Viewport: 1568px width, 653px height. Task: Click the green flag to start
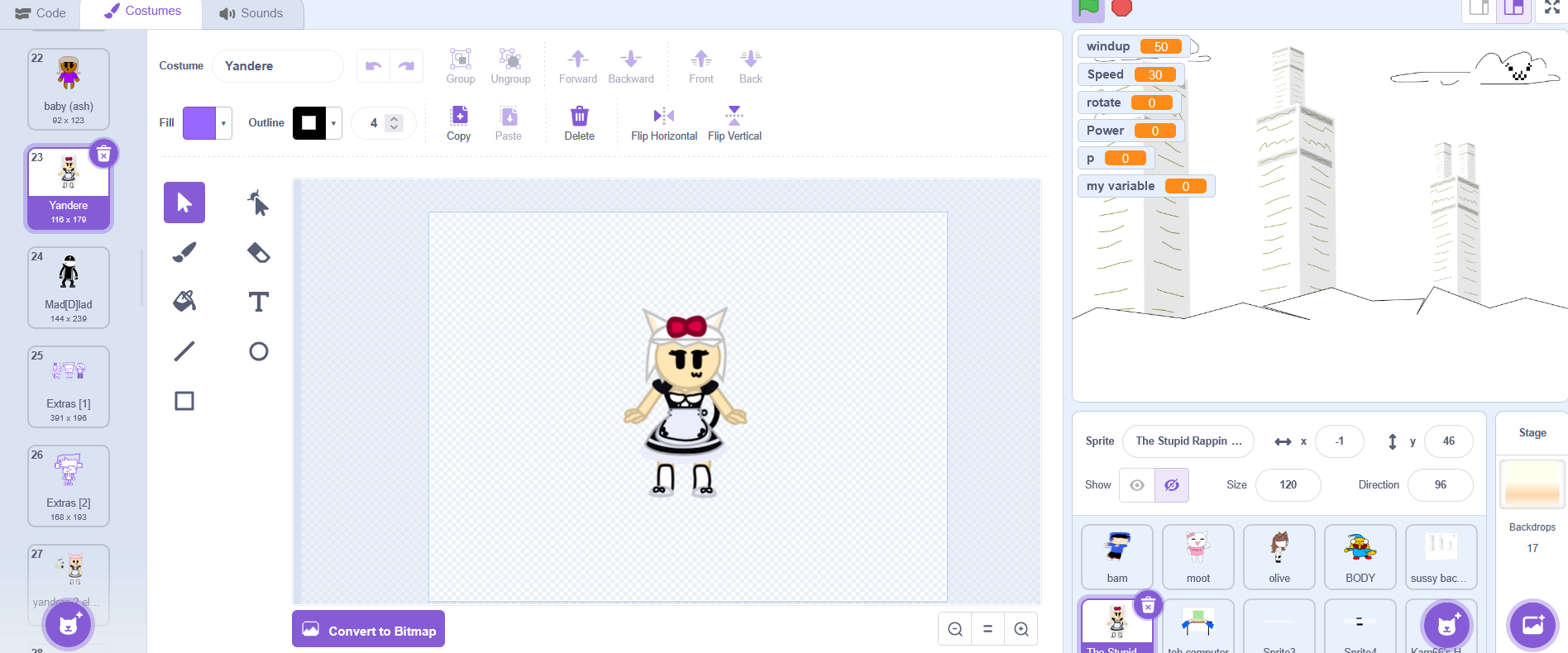(1088, 8)
